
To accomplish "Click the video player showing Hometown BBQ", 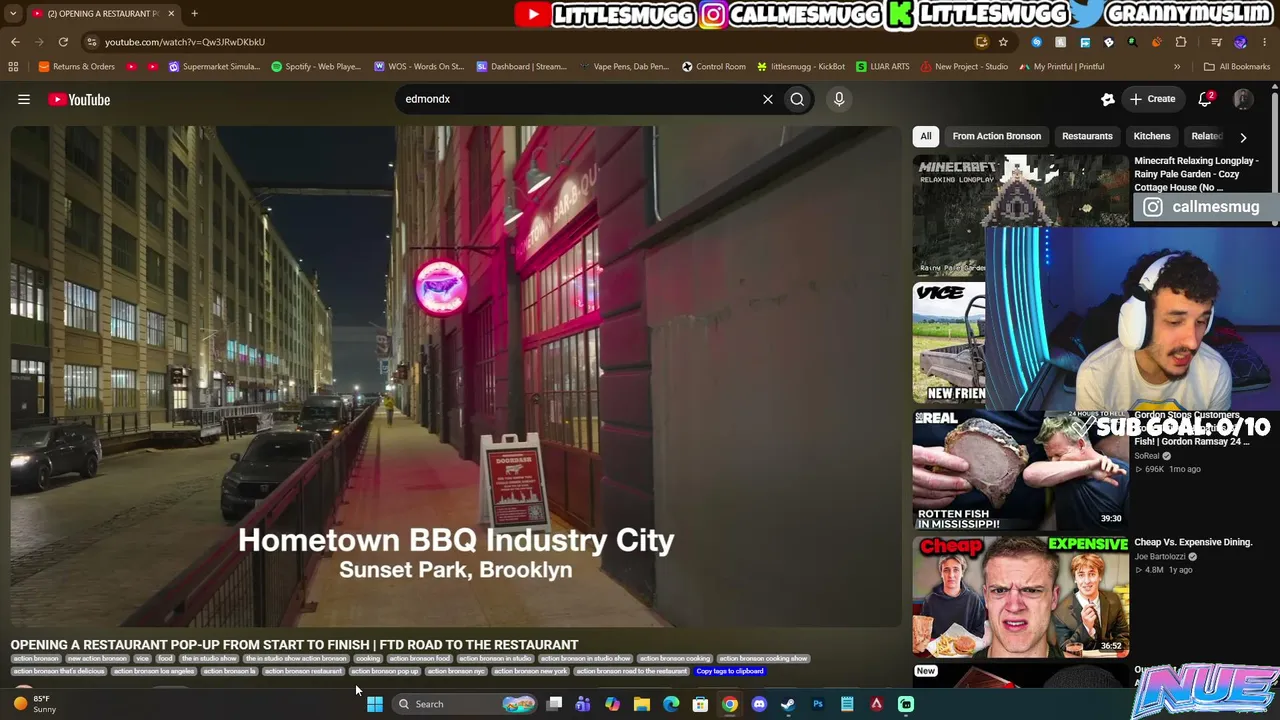I will 455,376.
